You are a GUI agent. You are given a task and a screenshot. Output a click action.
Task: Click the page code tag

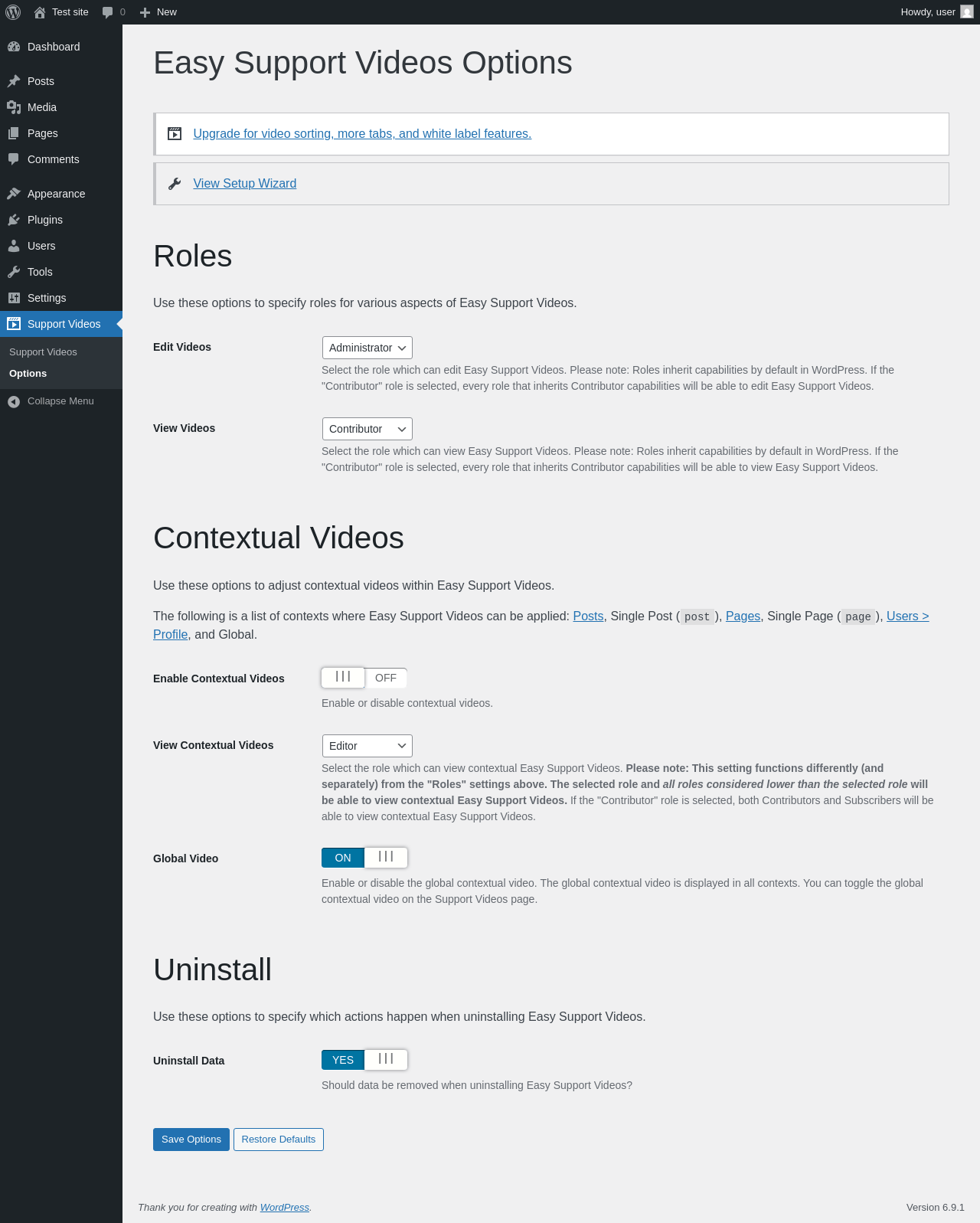(x=858, y=616)
